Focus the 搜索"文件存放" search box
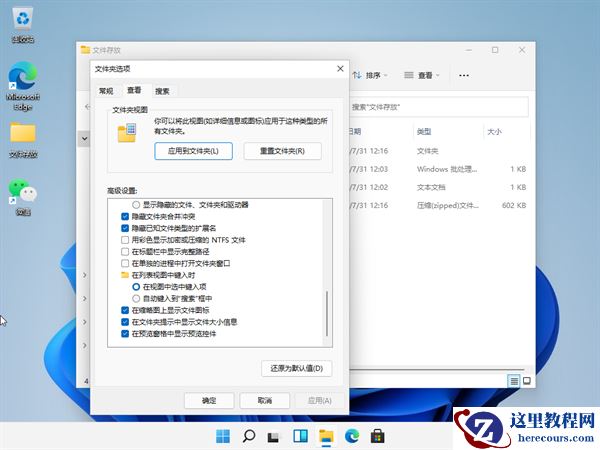This screenshot has width=600, height=450. pyautogui.click(x=439, y=107)
